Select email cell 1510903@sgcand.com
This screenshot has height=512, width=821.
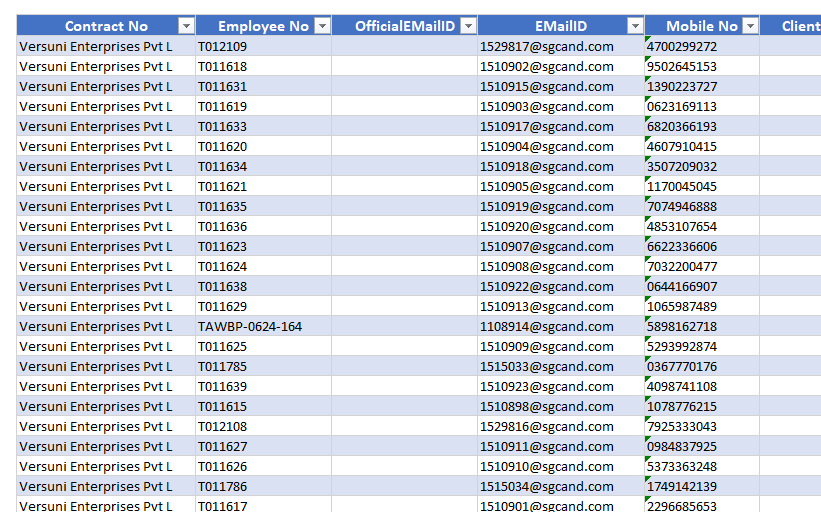(x=561, y=106)
